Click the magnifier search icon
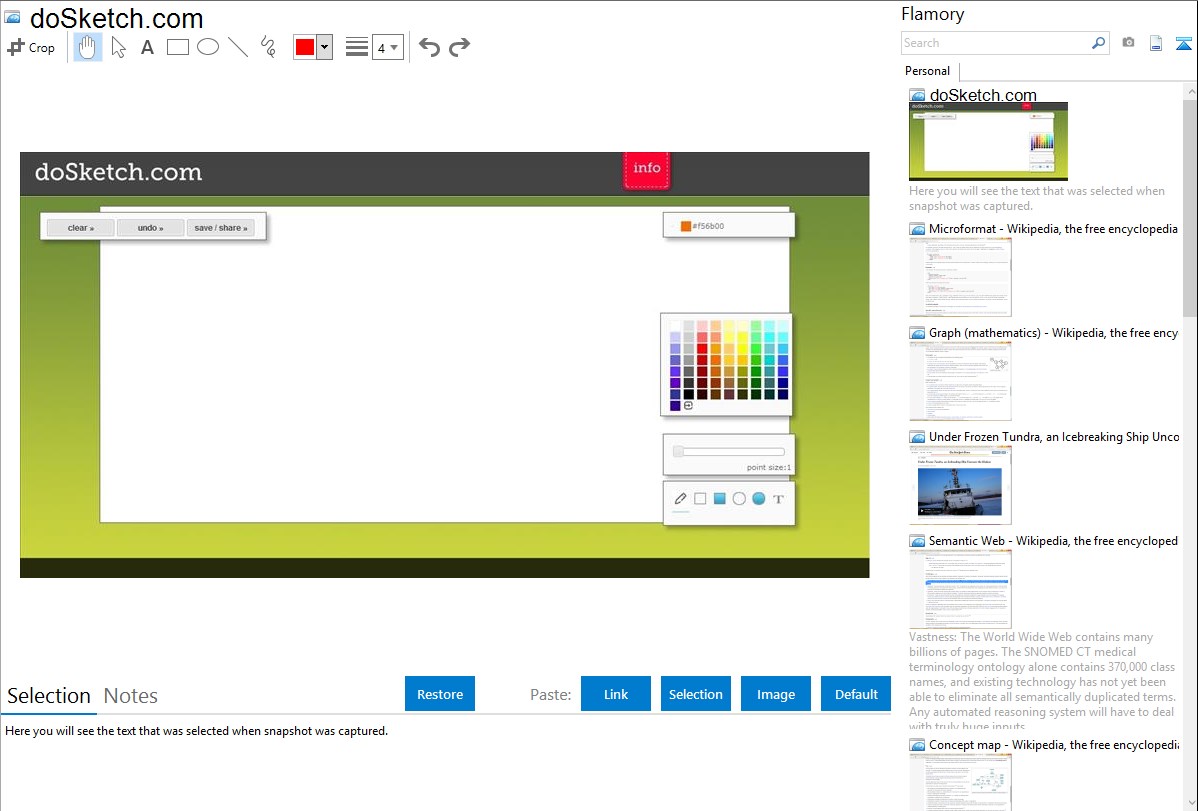 coord(1099,43)
